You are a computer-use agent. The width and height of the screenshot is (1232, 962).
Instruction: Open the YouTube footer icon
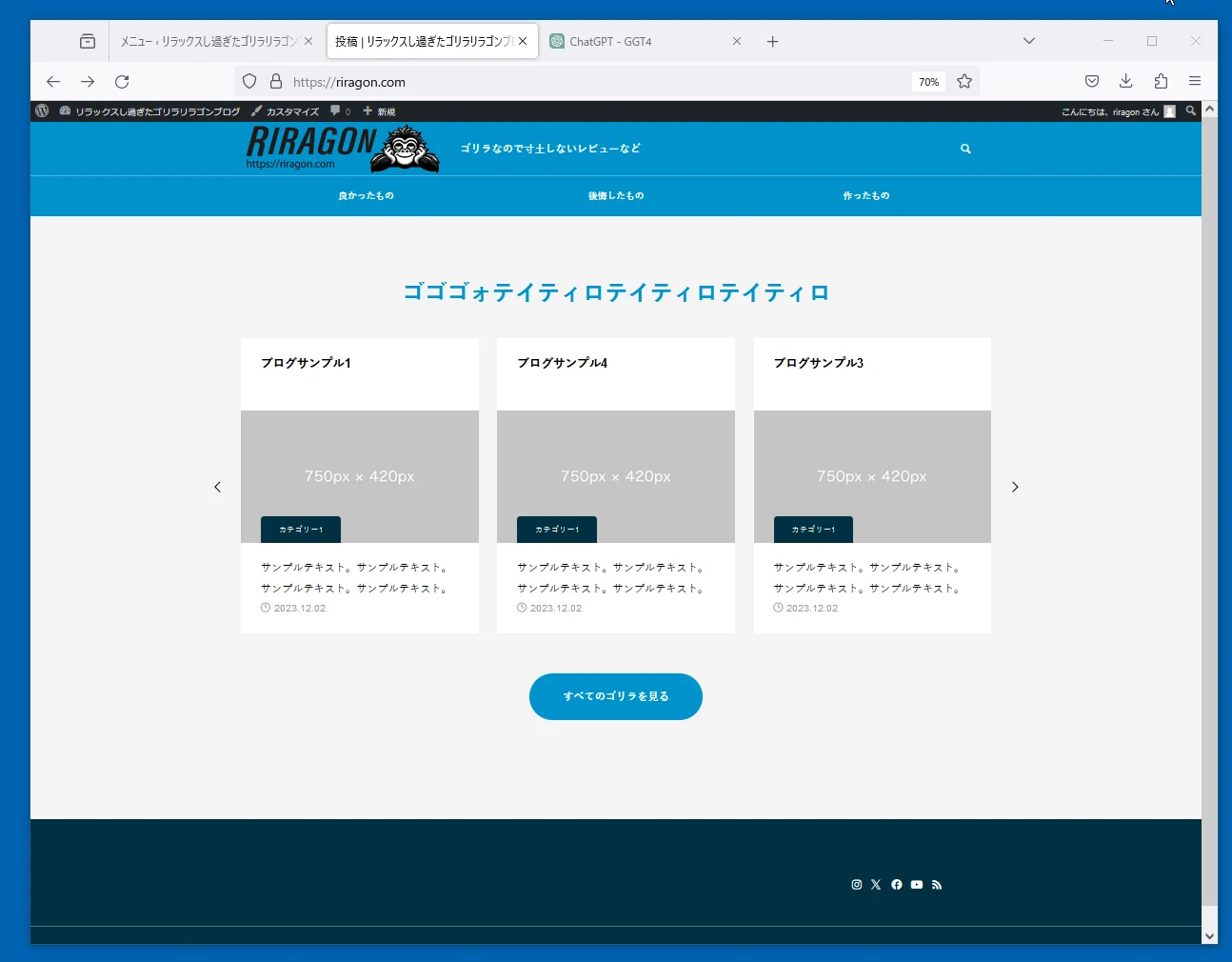point(916,885)
